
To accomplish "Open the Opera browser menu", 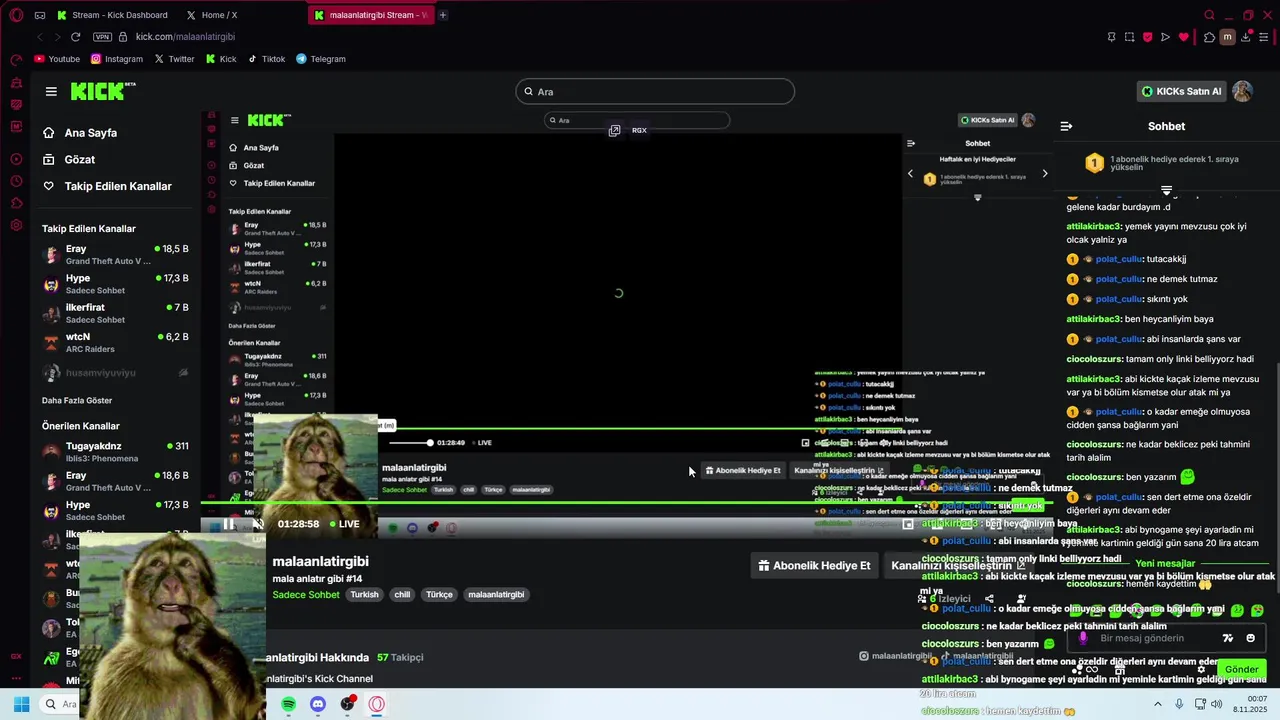I will [16, 15].
